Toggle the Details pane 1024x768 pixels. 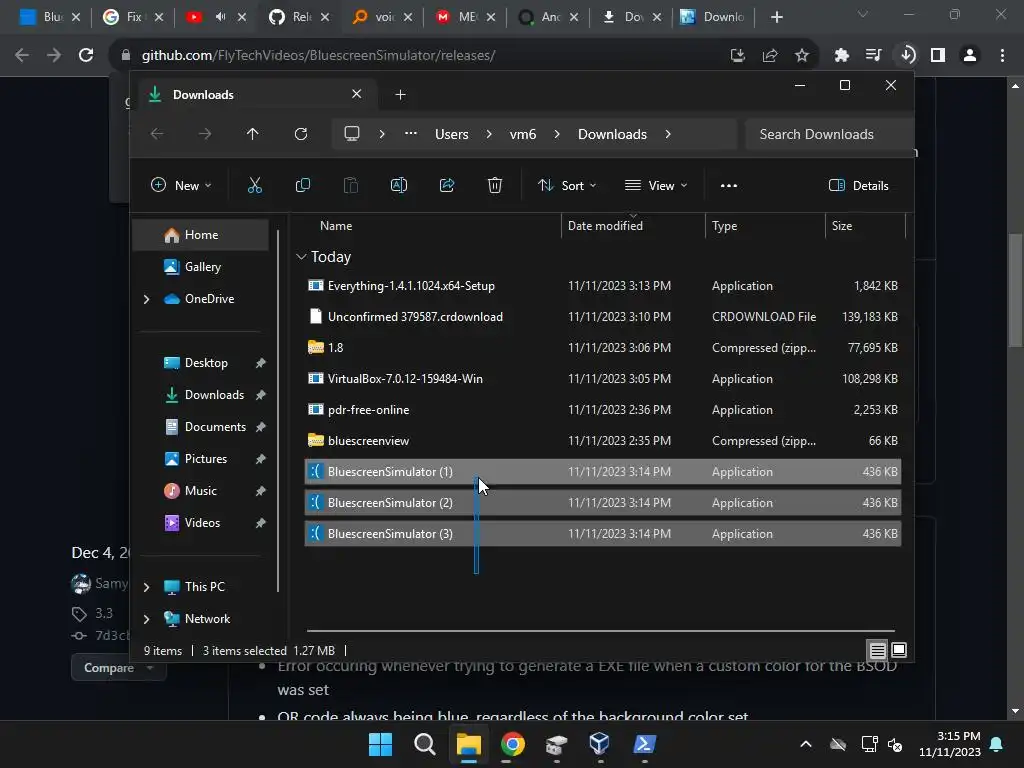click(859, 185)
